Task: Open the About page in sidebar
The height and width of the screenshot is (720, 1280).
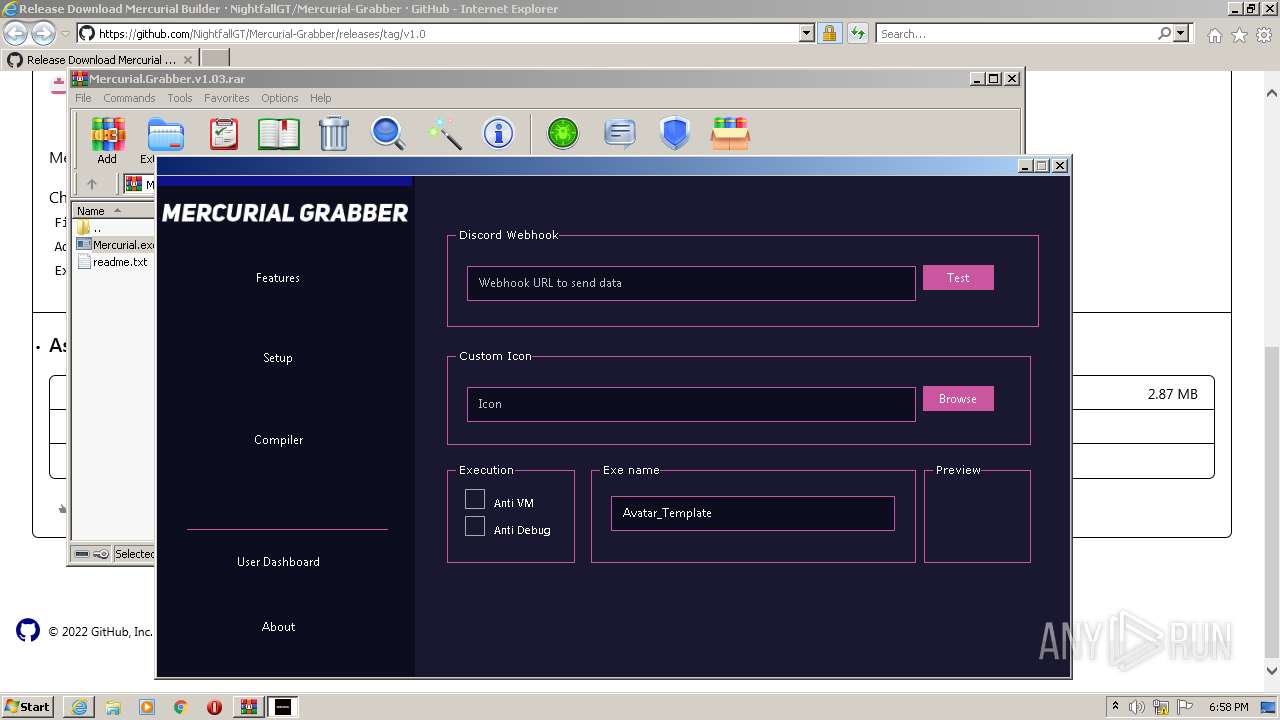Action: [x=278, y=627]
